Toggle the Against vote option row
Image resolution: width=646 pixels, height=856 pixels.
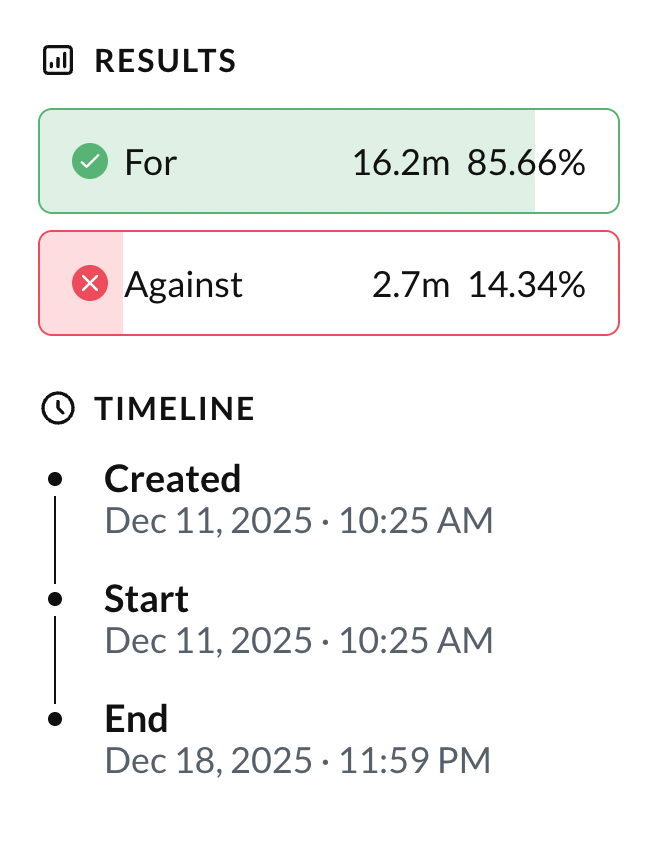click(328, 283)
